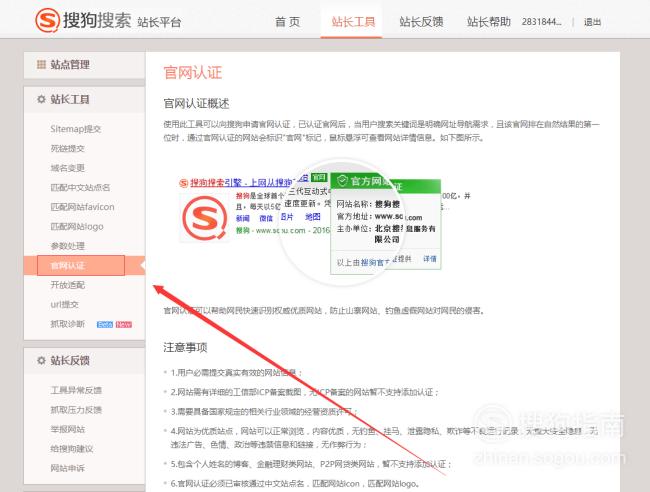Click note 6 about 中文站点名 and logo
Viewport: 650px width, 492px height.
click(x=295, y=483)
